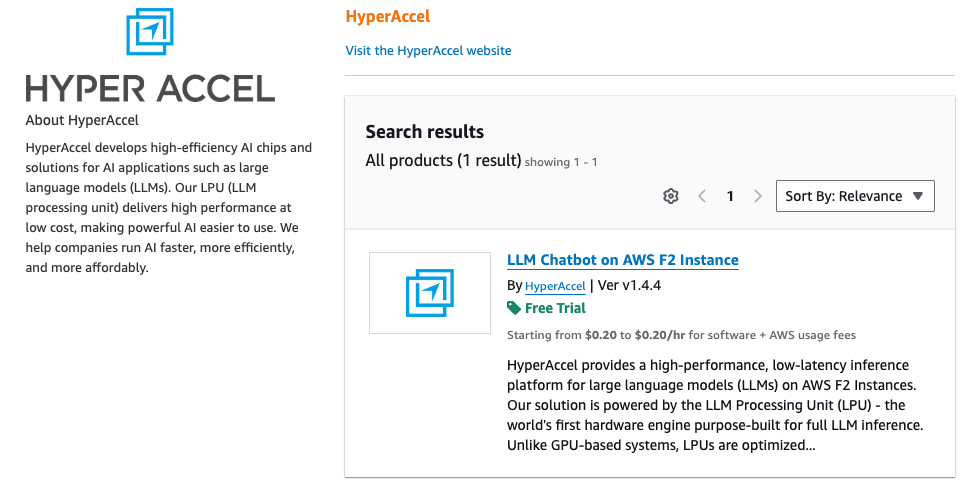This screenshot has width=971, height=488.
Task: Click the LLM Chatbot product logo thumbnail
Action: tap(430, 292)
